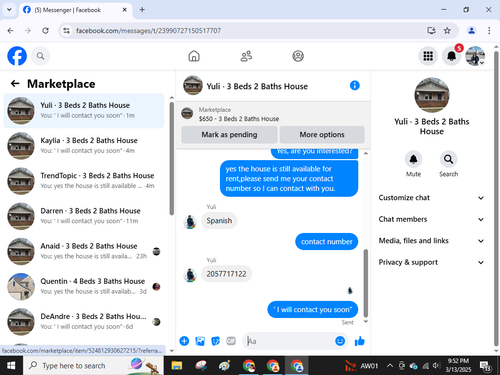This screenshot has height=375, width=500.
Task: Open TrendTopic conversation
Action: tap(84, 181)
